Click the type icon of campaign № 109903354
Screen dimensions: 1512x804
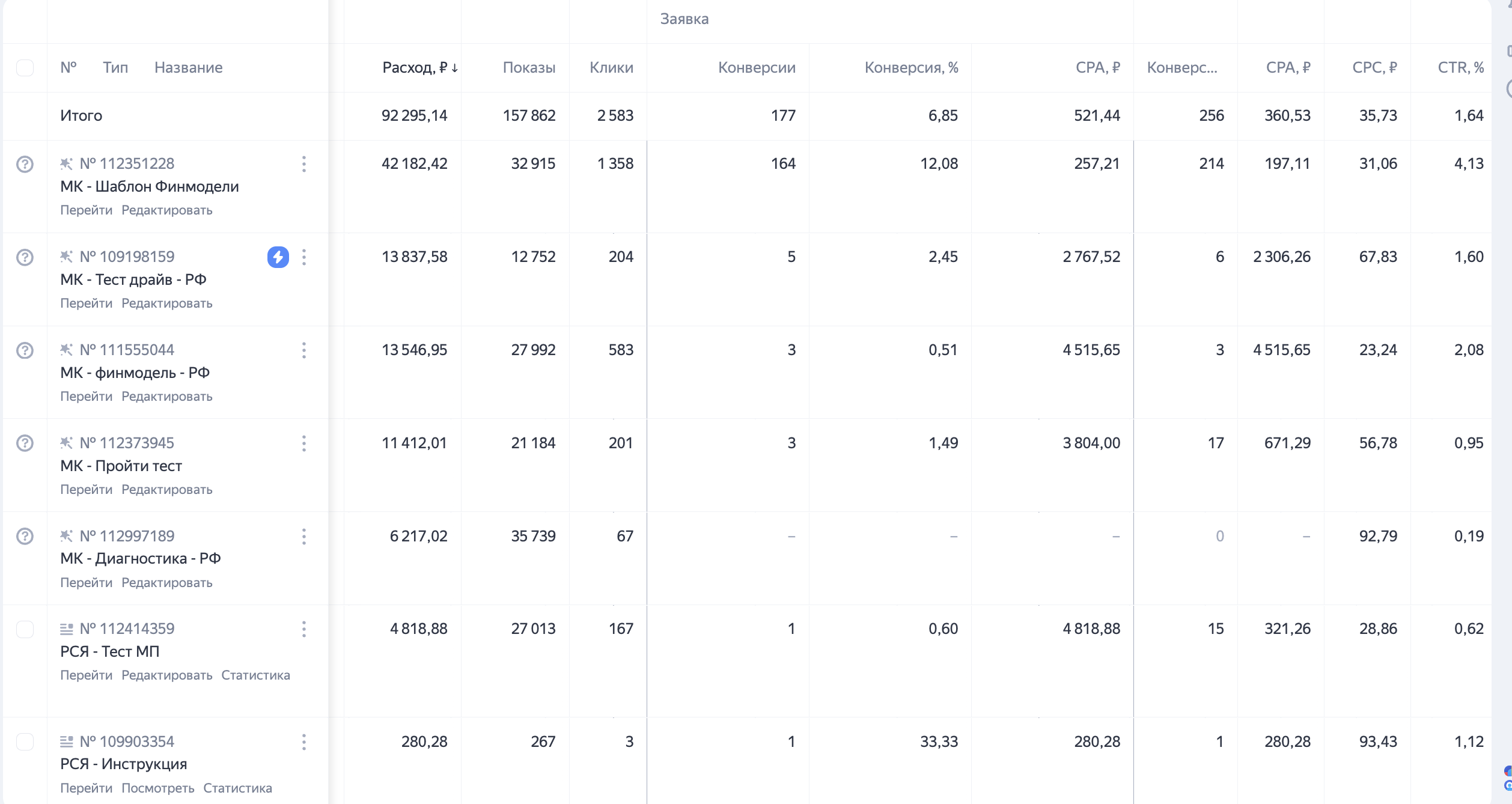66,742
